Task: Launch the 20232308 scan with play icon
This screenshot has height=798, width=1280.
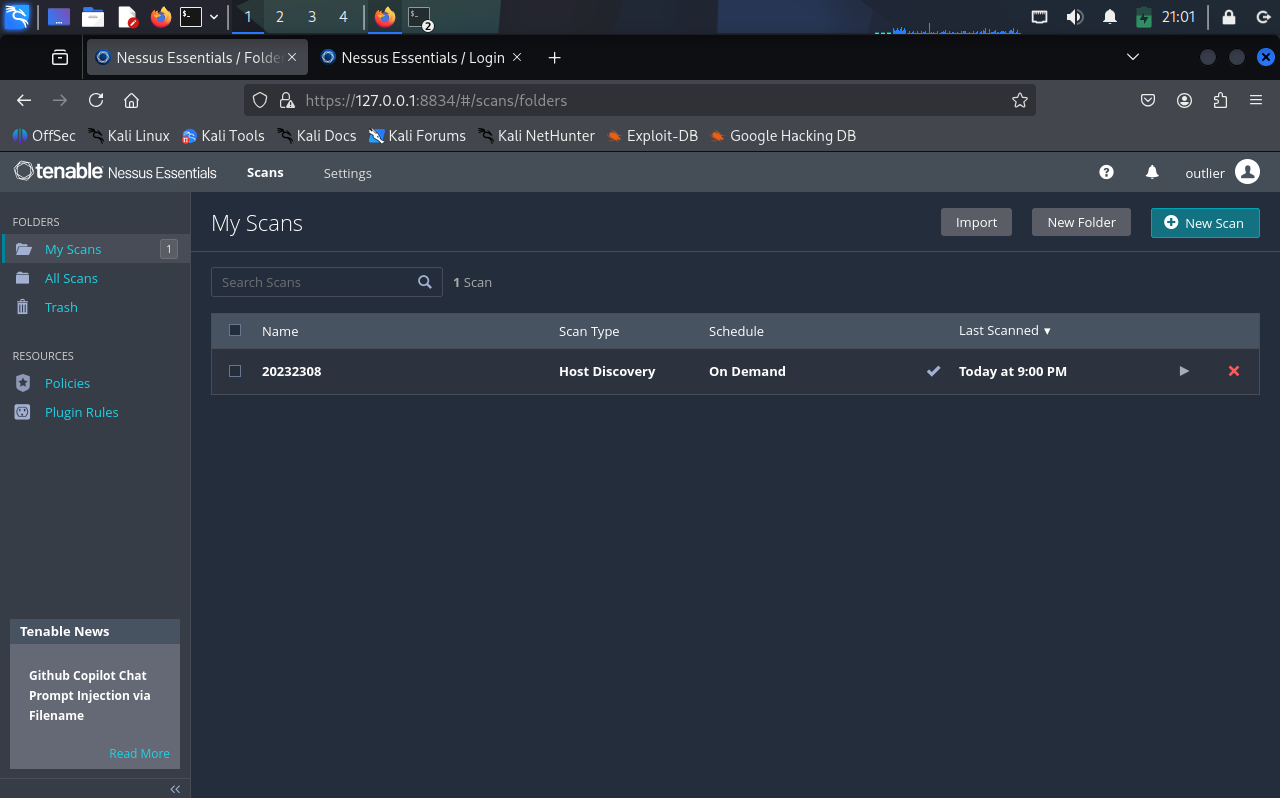Action: 1184,371
